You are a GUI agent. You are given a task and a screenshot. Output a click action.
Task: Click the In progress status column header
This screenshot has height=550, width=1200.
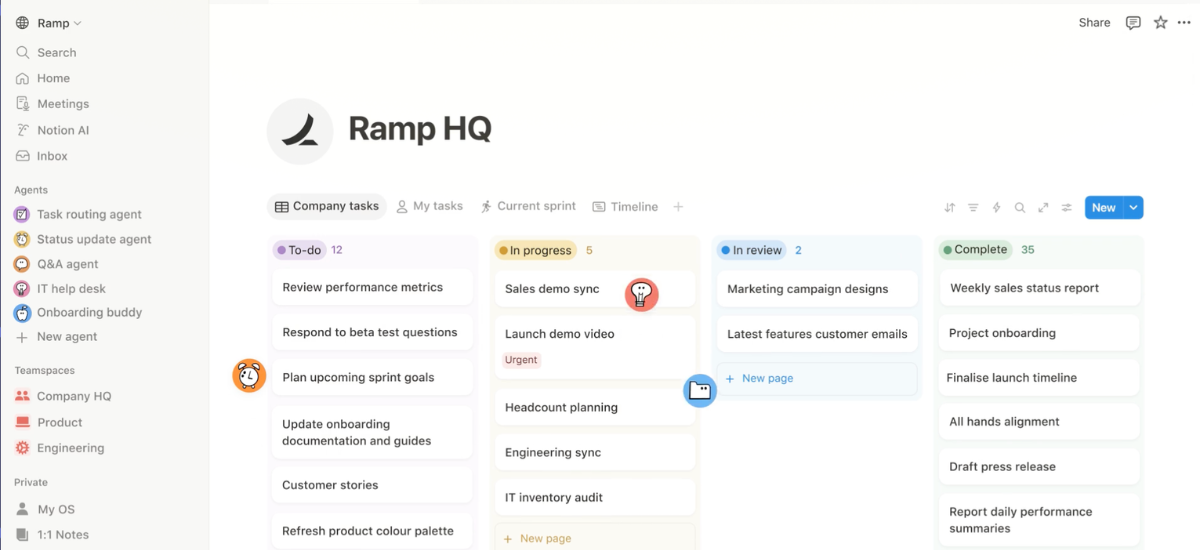[536, 250]
